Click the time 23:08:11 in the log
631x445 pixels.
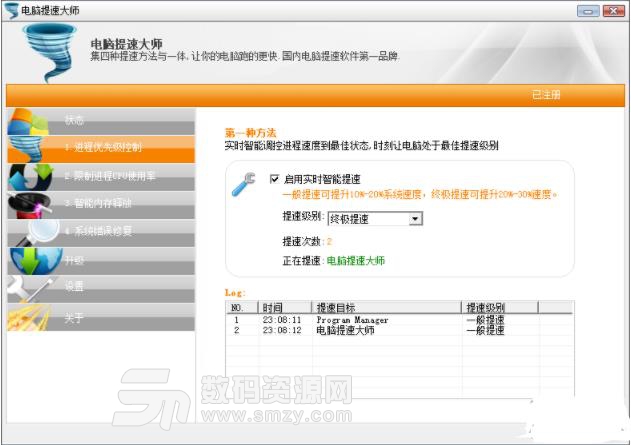pos(282,320)
